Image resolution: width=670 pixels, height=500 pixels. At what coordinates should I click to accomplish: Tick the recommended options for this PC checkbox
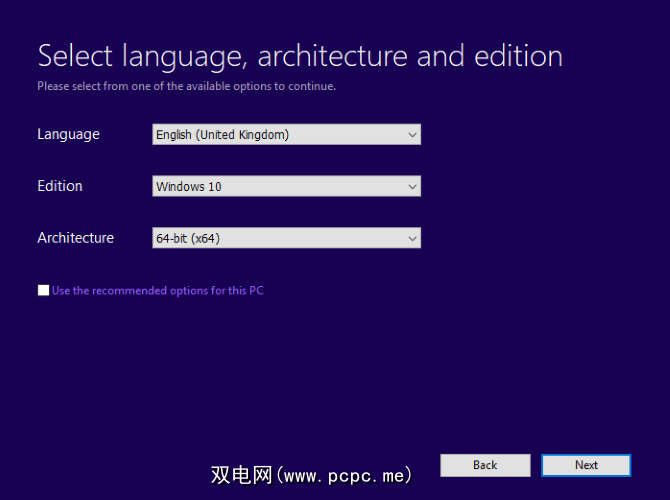pyautogui.click(x=43, y=291)
